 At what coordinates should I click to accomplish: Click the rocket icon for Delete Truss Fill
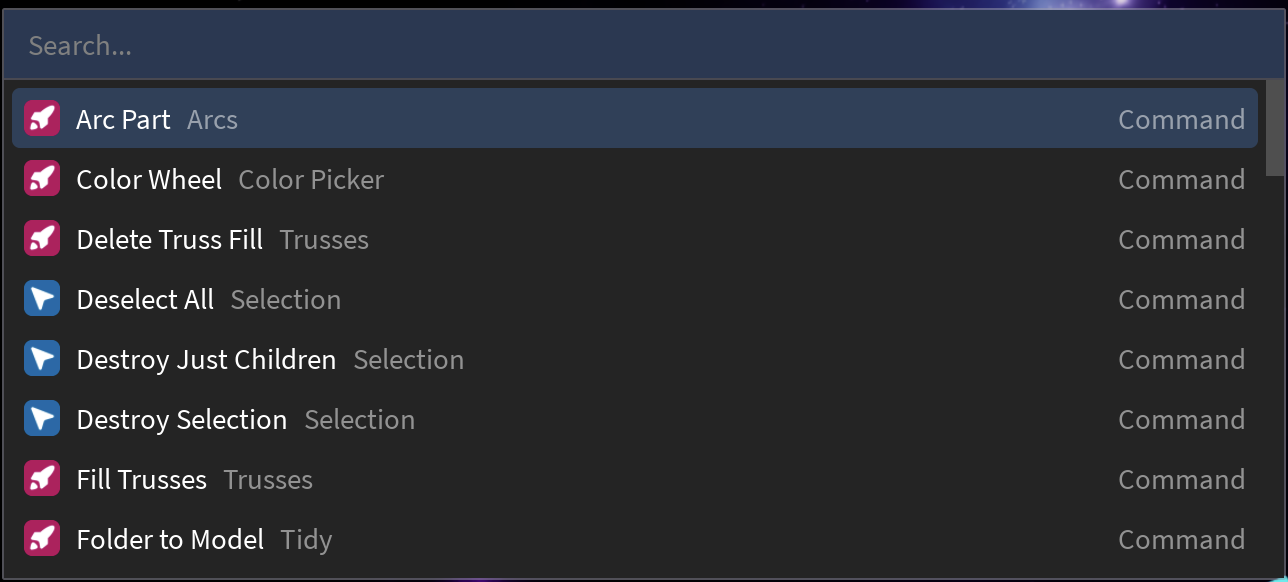[42, 238]
